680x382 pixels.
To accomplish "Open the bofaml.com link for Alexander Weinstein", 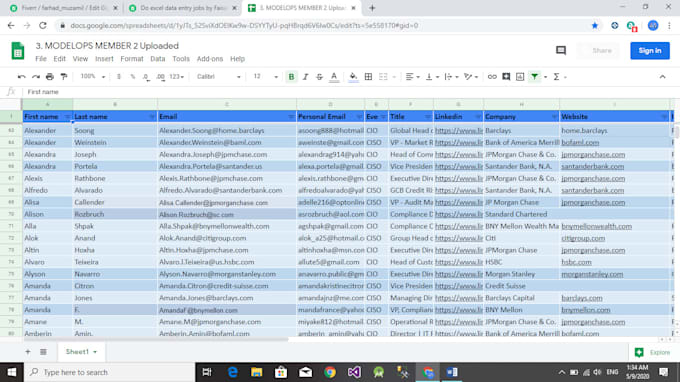I will click(580, 142).
